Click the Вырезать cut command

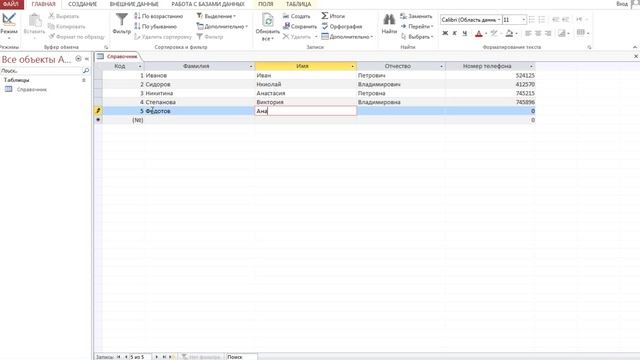[64, 16]
